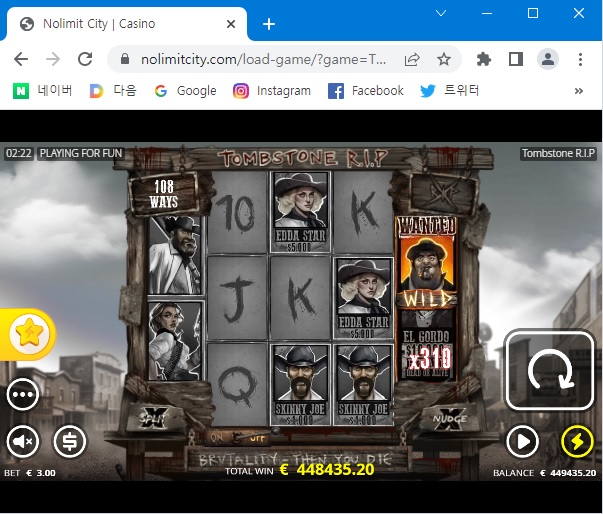Image resolution: width=603 pixels, height=514 pixels.
Task: Unmute the game sound speaker icon
Action: click(x=23, y=441)
